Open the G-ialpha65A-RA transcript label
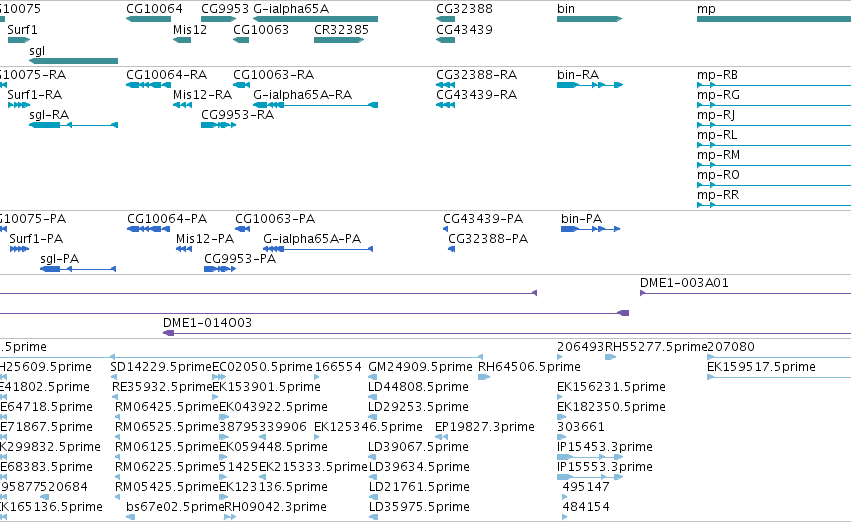851x522 pixels. [303, 94]
